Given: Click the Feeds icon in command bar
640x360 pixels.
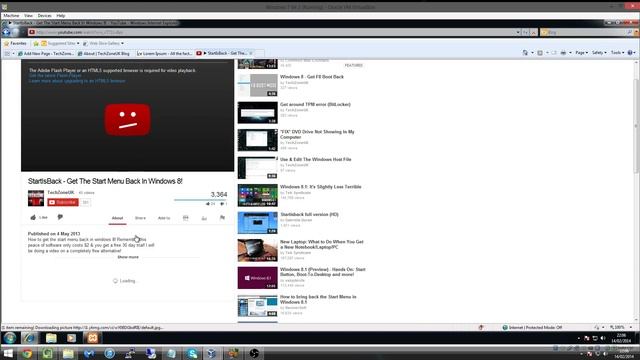Looking at the screenshot, I should (540, 53).
